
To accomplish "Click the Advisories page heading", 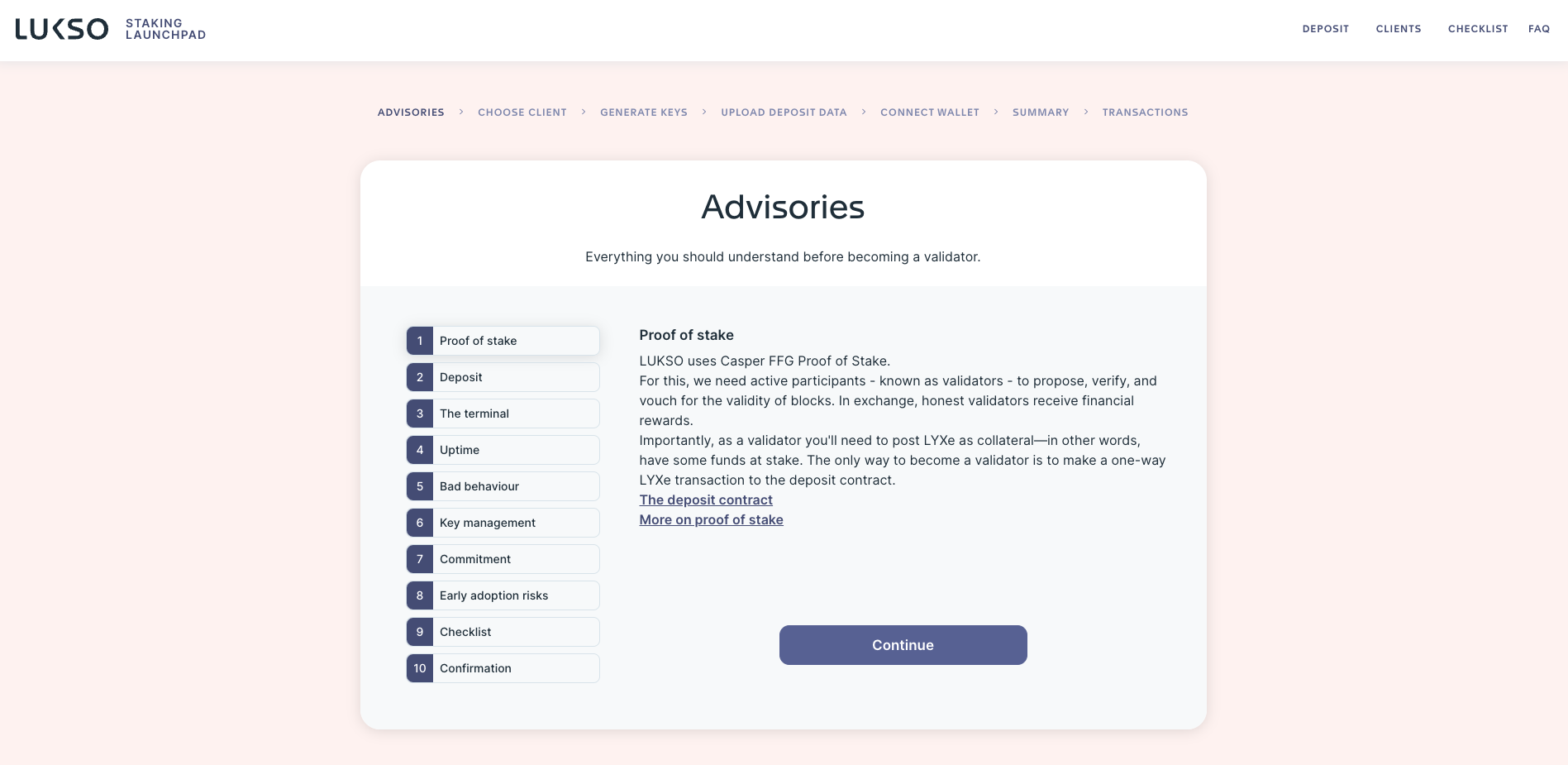I will point(783,207).
